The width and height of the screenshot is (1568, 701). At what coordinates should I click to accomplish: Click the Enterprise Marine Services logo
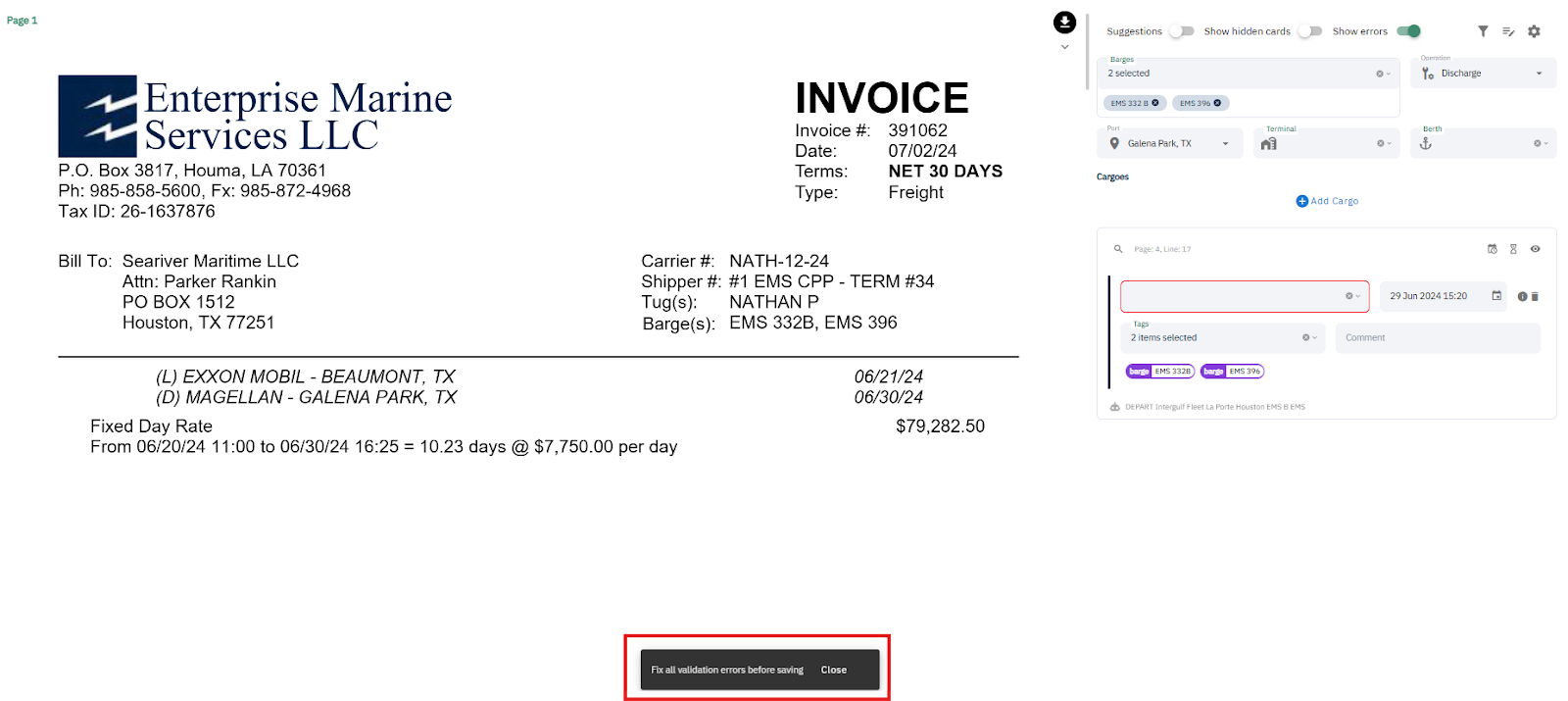[255, 116]
